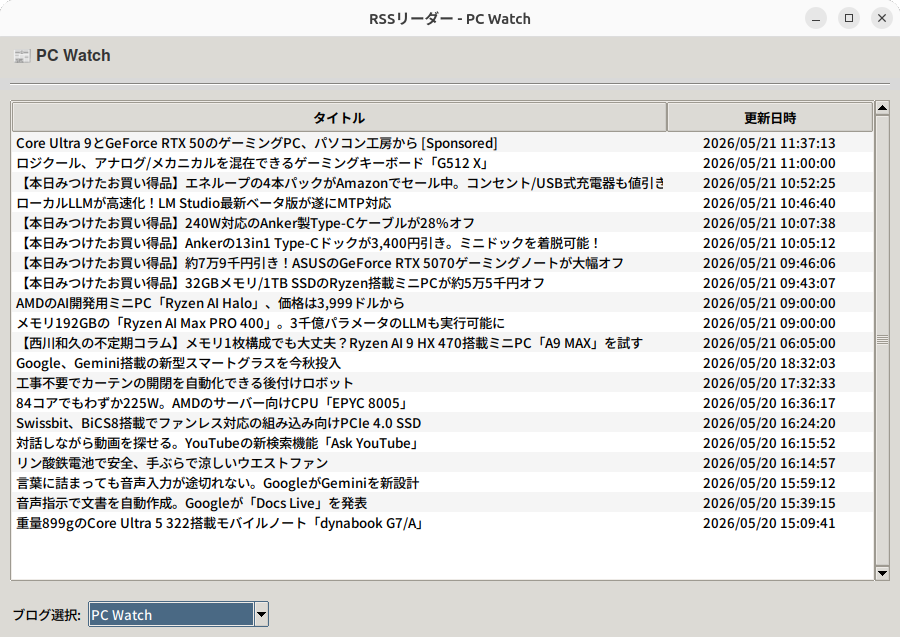This screenshot has width=900, height=637.
Task: Select the Swissbit BiCS8搭載 PCIe 4.0 SSD row
Action: click(x=442, y=423)
